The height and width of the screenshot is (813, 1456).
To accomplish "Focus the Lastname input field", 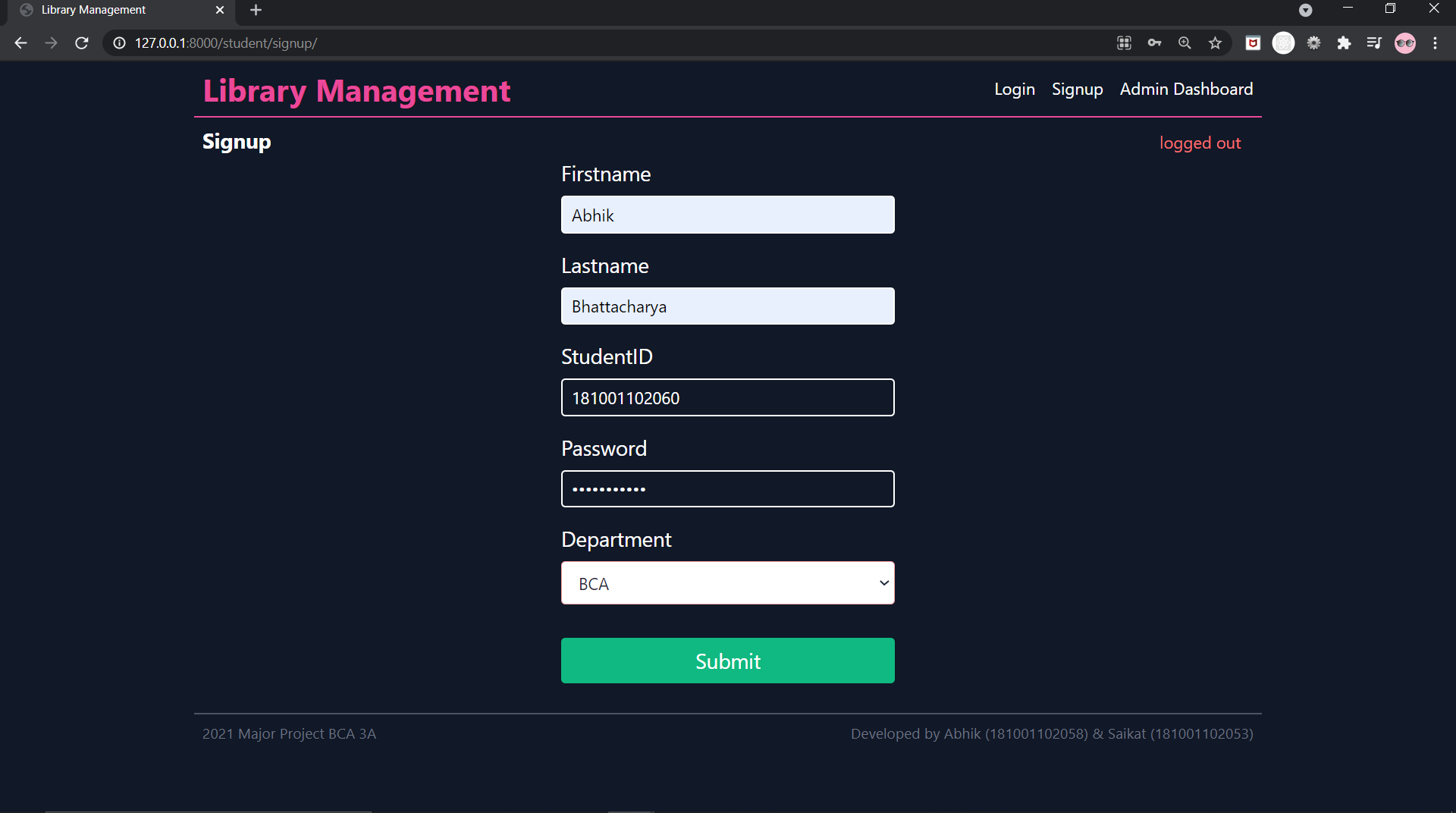I will click(x=728, y=306).
